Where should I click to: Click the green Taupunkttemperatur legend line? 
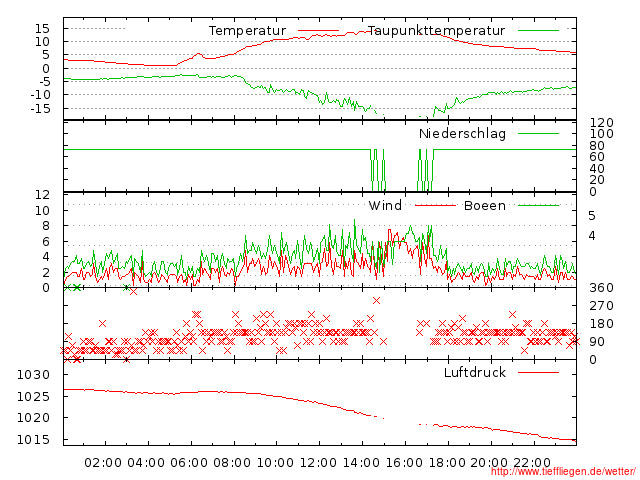point(538,30)
